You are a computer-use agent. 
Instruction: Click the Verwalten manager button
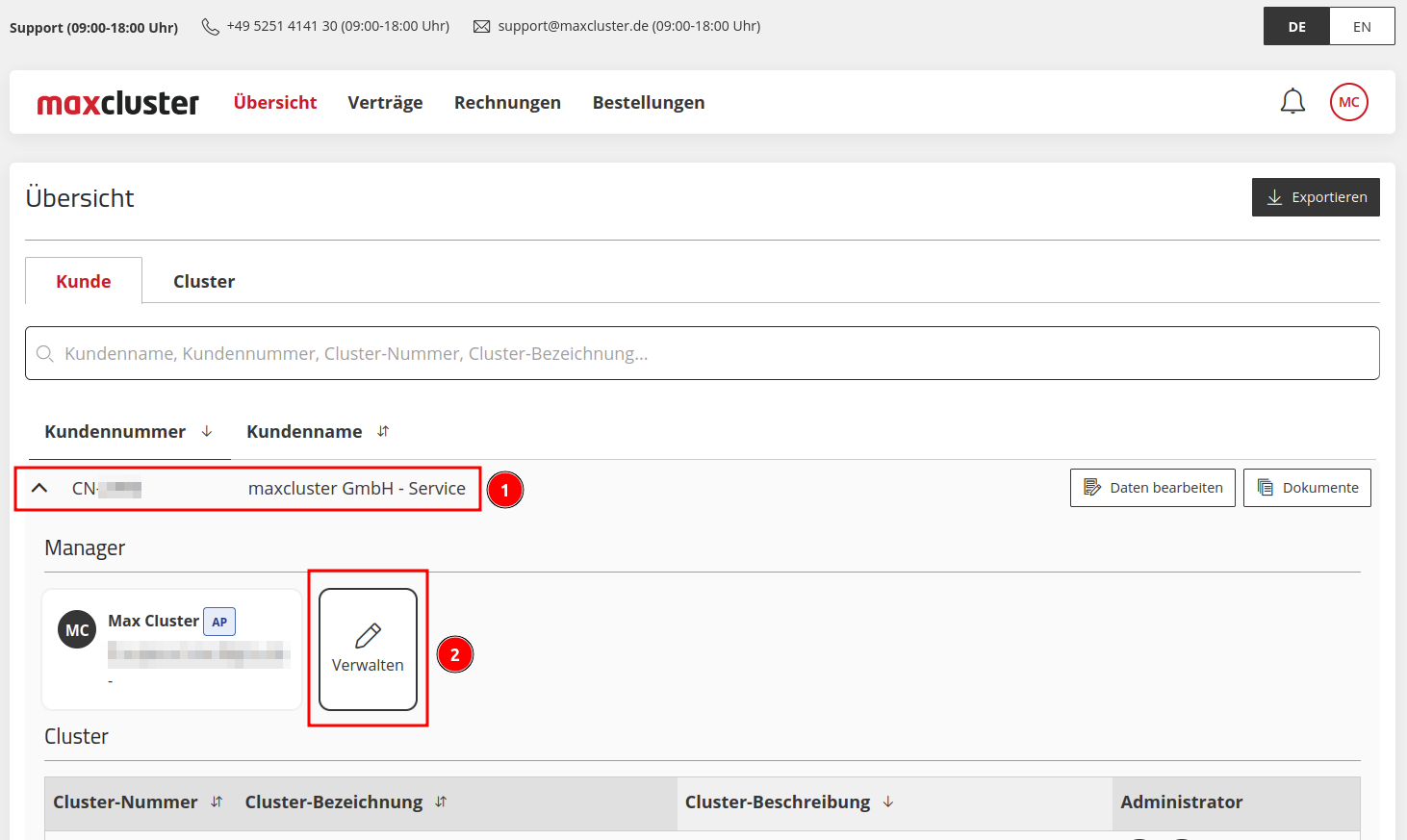point(368,649)
